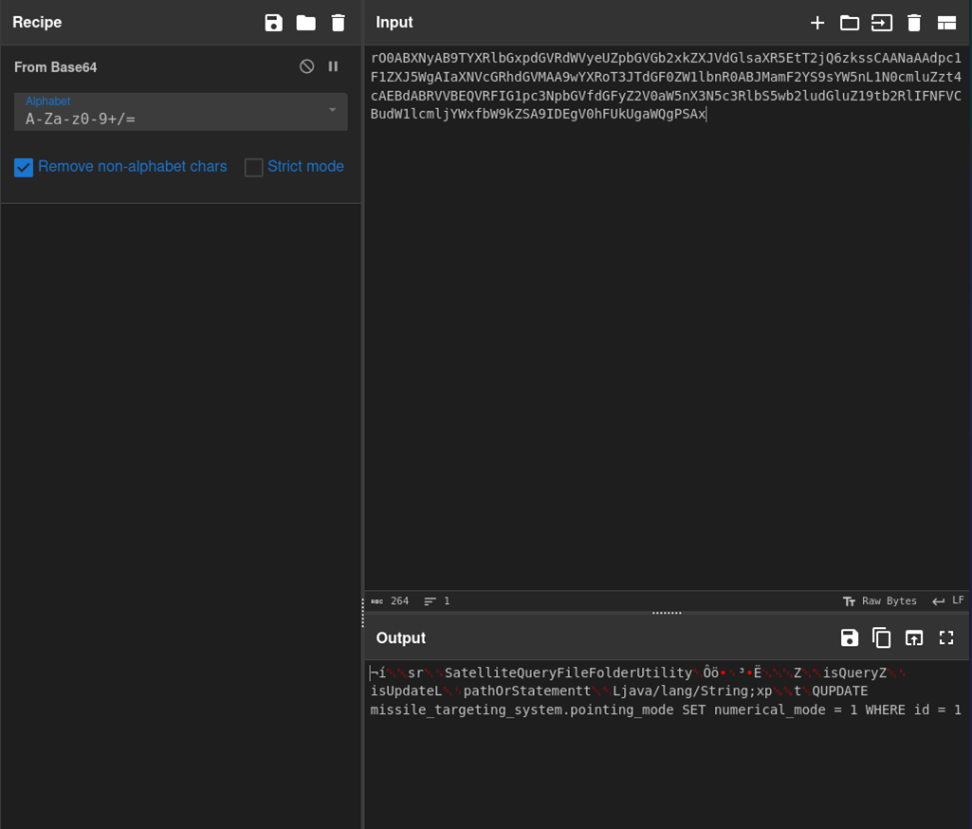This screenshot has width=972, height=829.
Task: Save output to file
Action: [849, 638]
